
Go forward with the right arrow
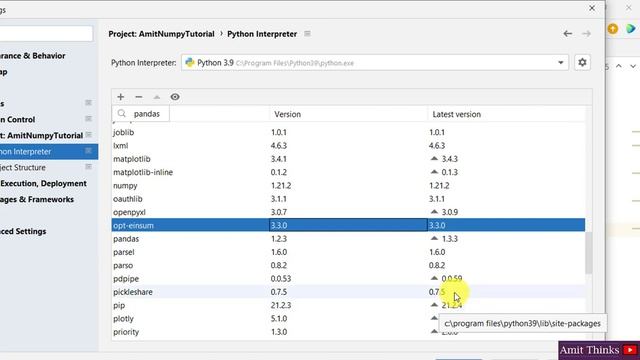tap(586, 33)
